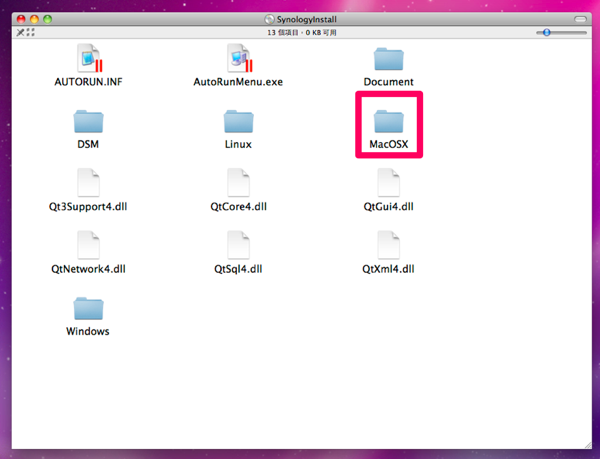
Task: Toggle the toolbar with the pill button
Action: (580, 19)
